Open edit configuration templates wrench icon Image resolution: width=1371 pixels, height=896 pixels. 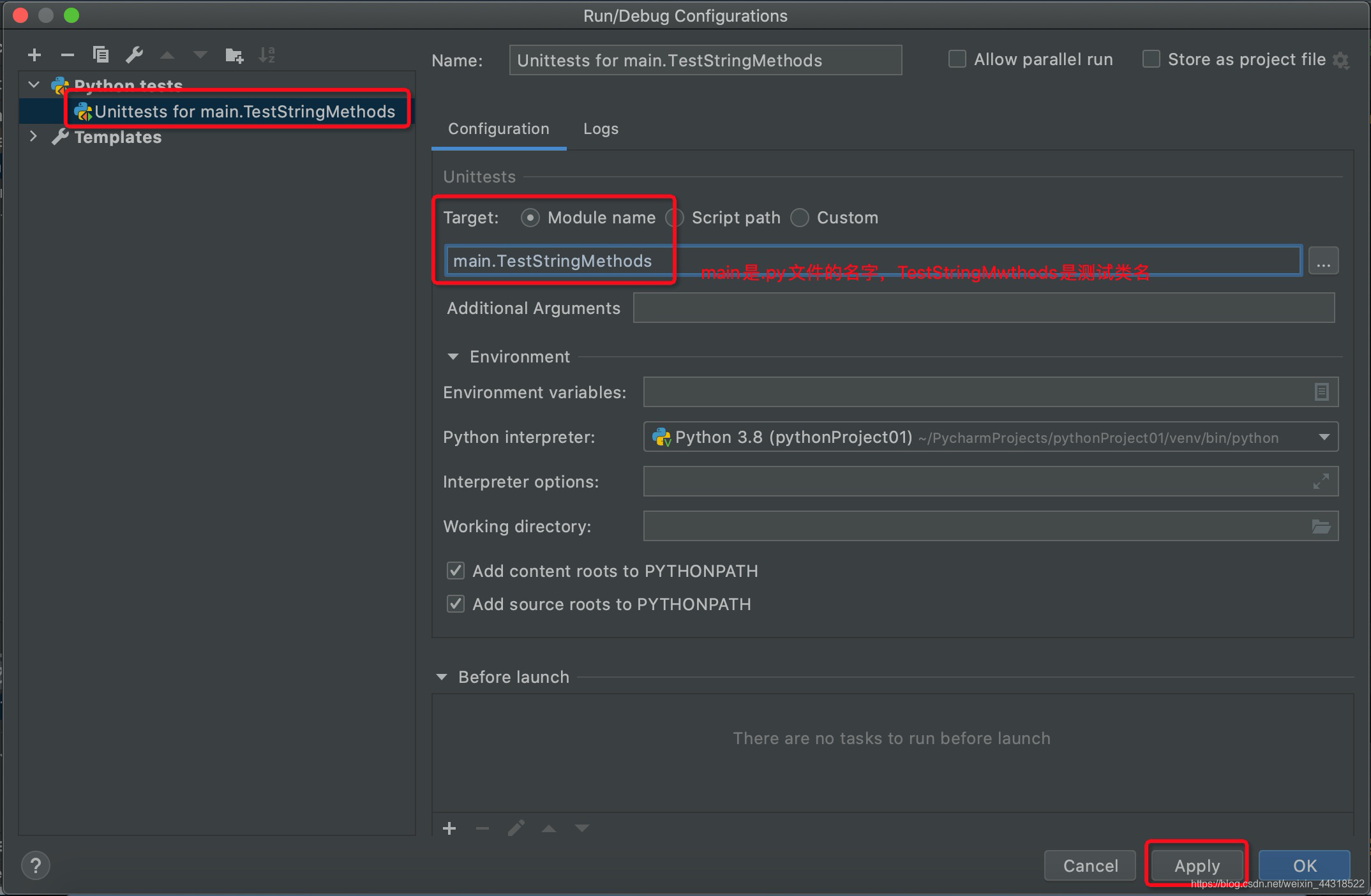point(134,55)
